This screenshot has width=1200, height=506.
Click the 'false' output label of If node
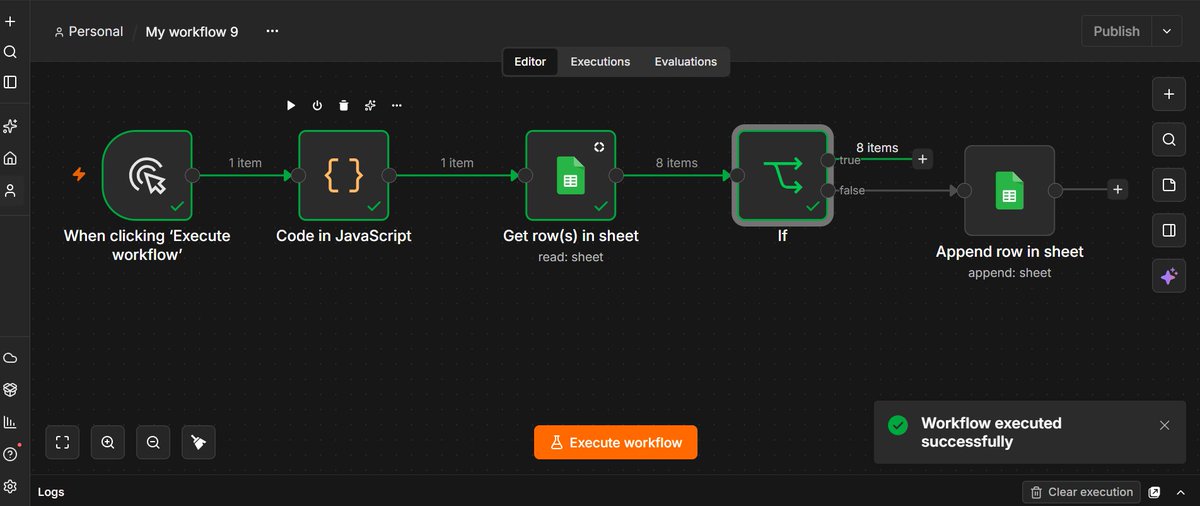(x=851, y=190)
